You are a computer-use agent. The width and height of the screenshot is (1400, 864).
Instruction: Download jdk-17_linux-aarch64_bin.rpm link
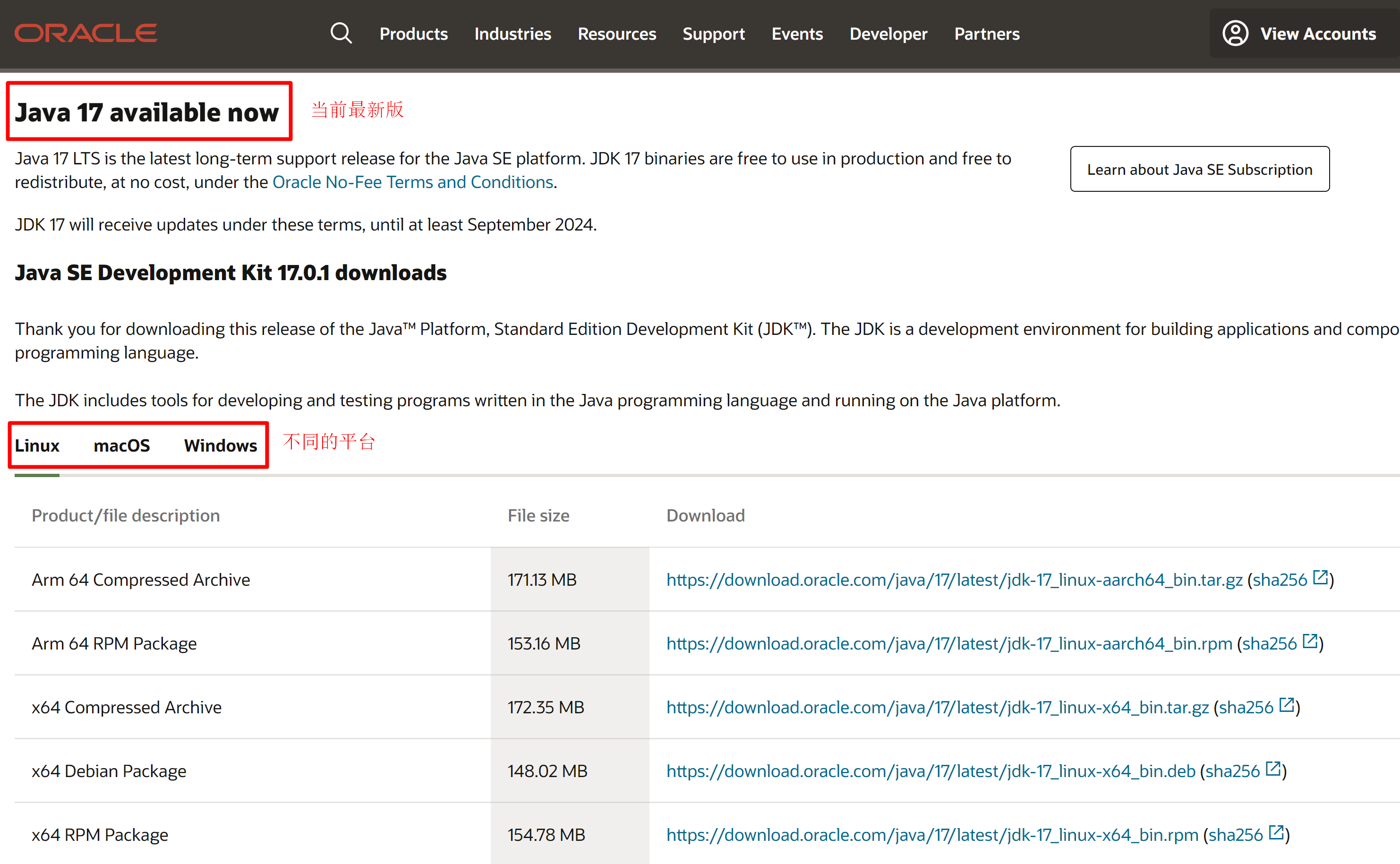(949, 643)
